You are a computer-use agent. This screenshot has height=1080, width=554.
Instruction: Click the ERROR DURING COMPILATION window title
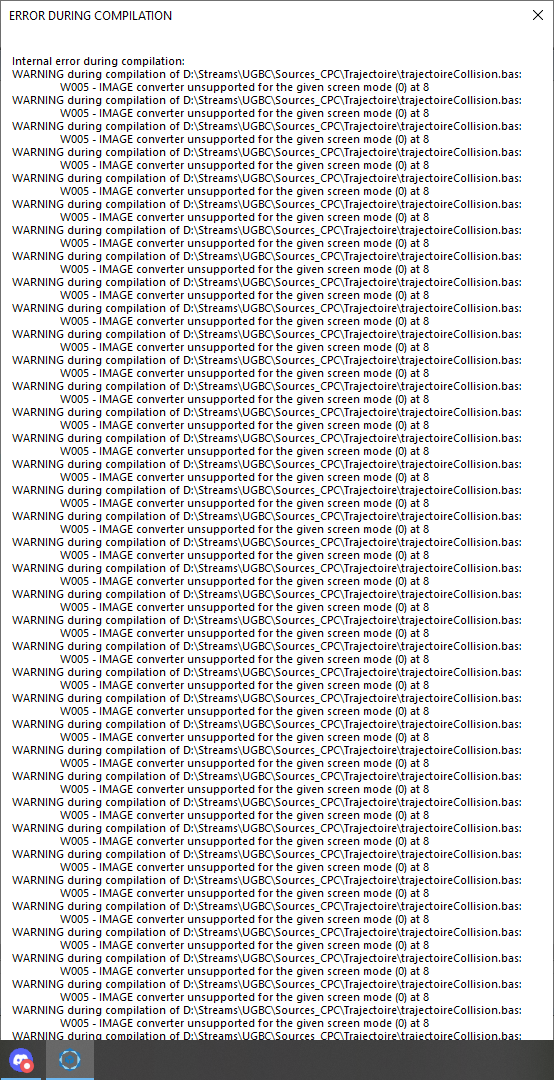(x=90, y=15)
